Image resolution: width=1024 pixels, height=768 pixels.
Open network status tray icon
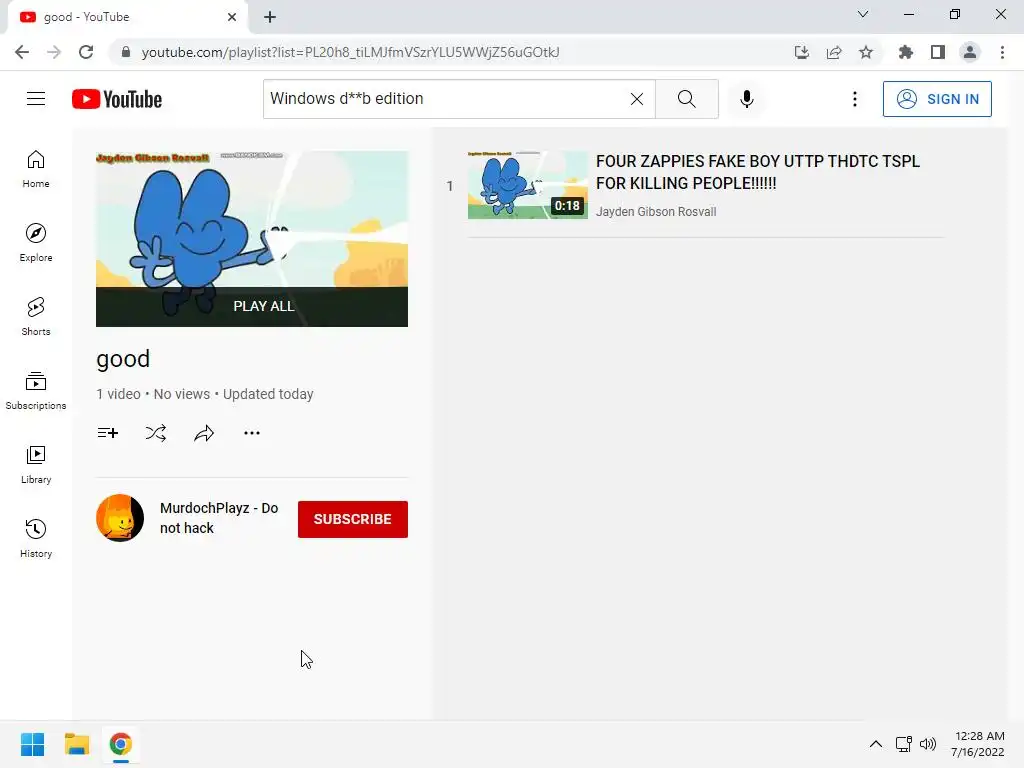pos(904,744)
